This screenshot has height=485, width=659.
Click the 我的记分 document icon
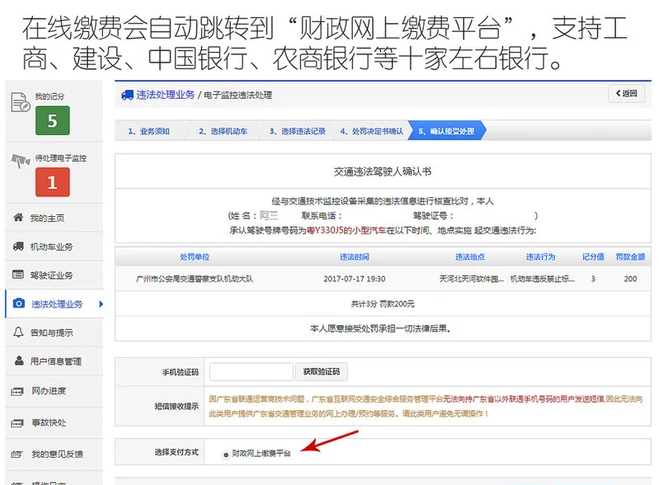coord(20,102)
